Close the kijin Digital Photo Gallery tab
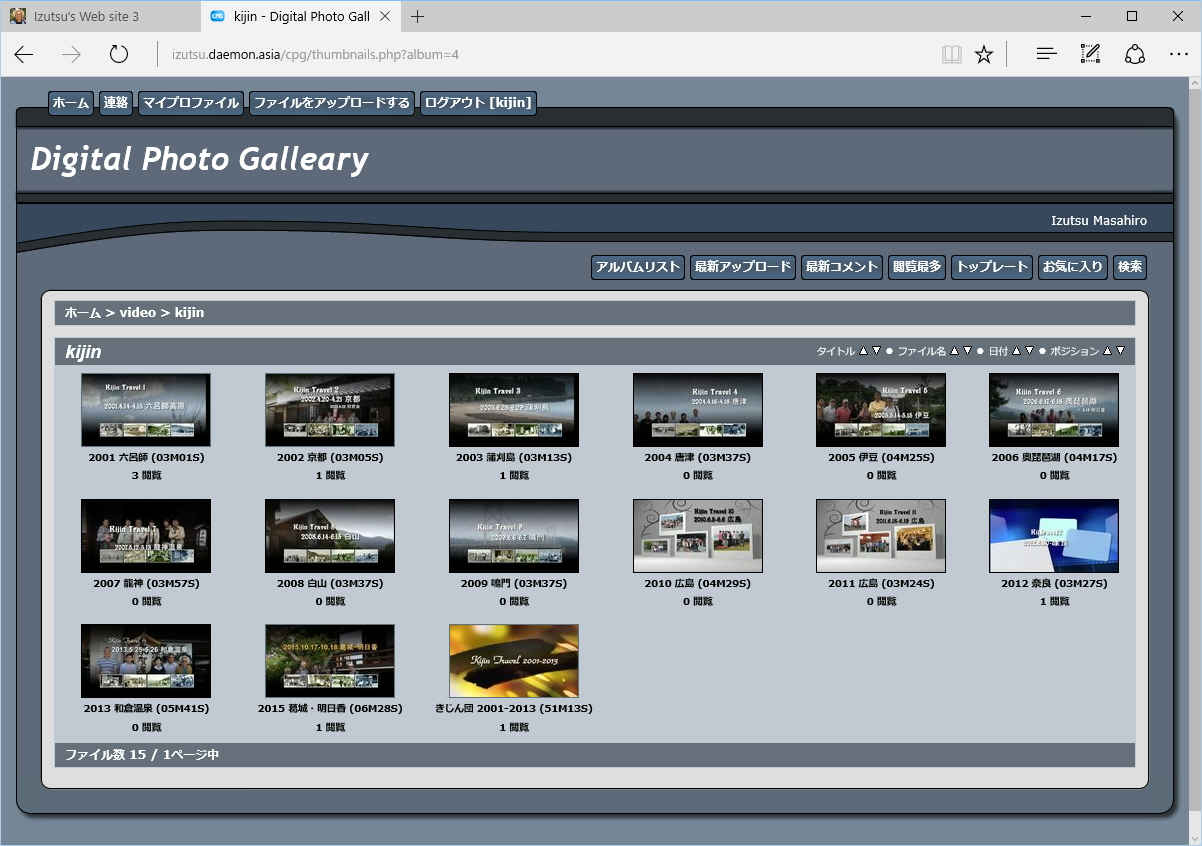 (386, 16)
